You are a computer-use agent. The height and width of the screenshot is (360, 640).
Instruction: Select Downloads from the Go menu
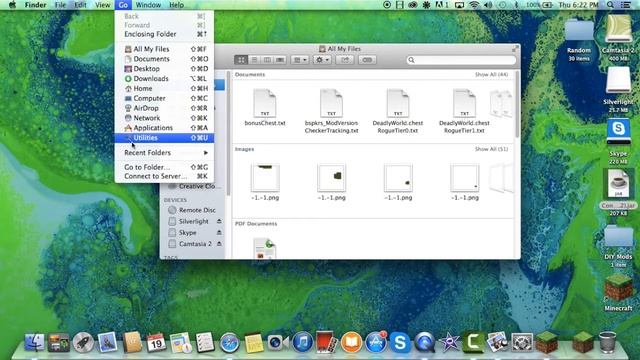(x=164, y=79)
